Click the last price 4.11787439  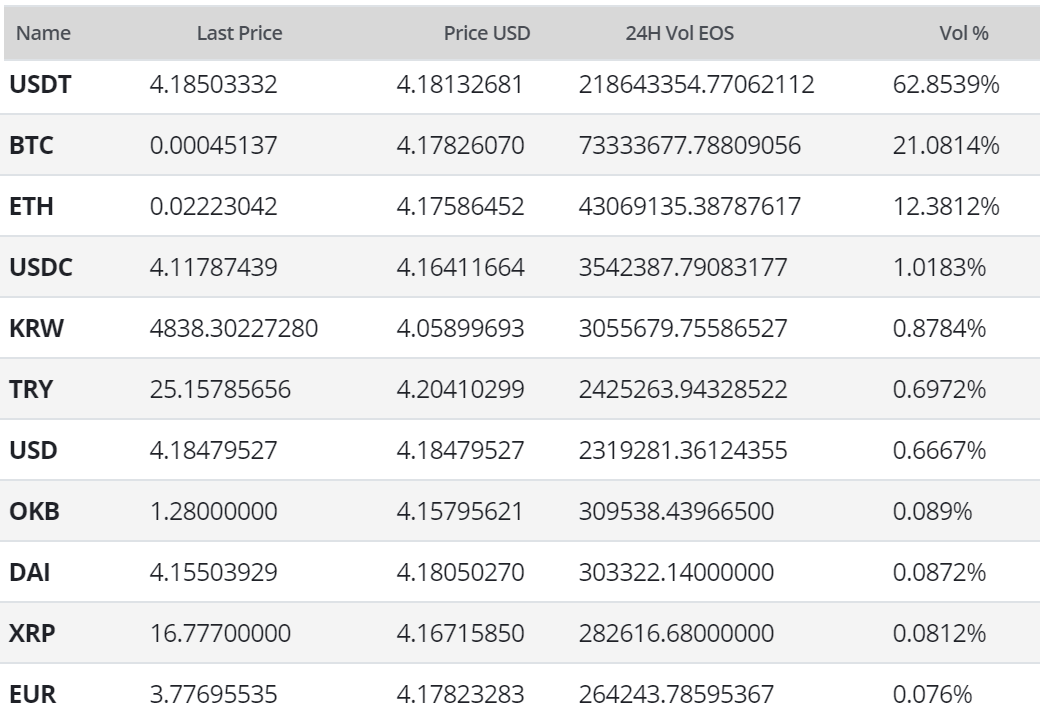pos(214,268)
